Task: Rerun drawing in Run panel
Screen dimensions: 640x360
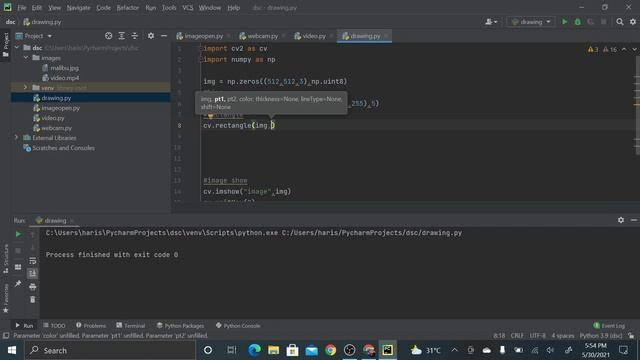Action: [x=18, y=234]
